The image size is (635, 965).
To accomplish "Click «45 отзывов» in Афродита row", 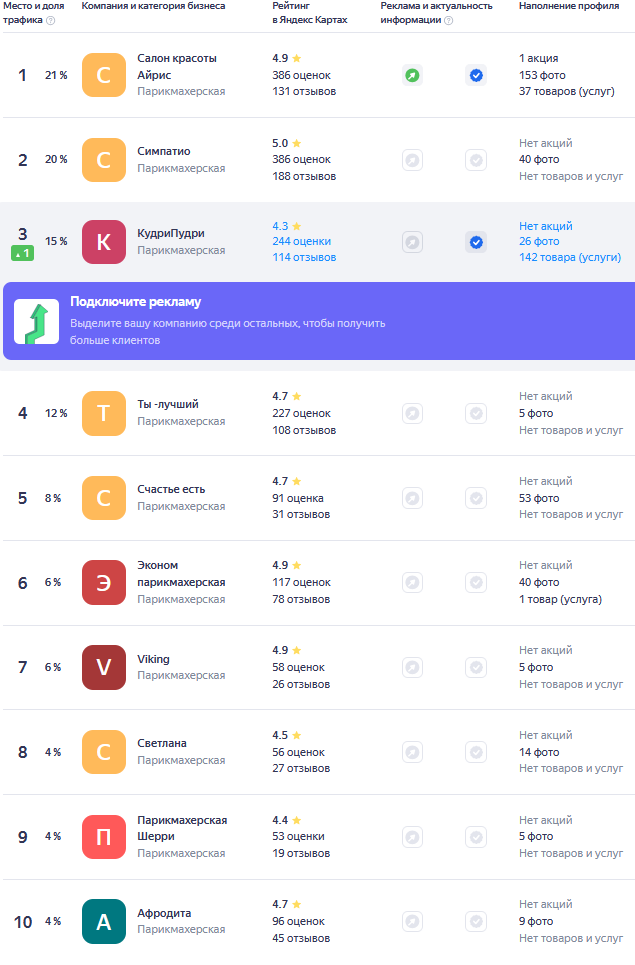I will tap(301, 939).
